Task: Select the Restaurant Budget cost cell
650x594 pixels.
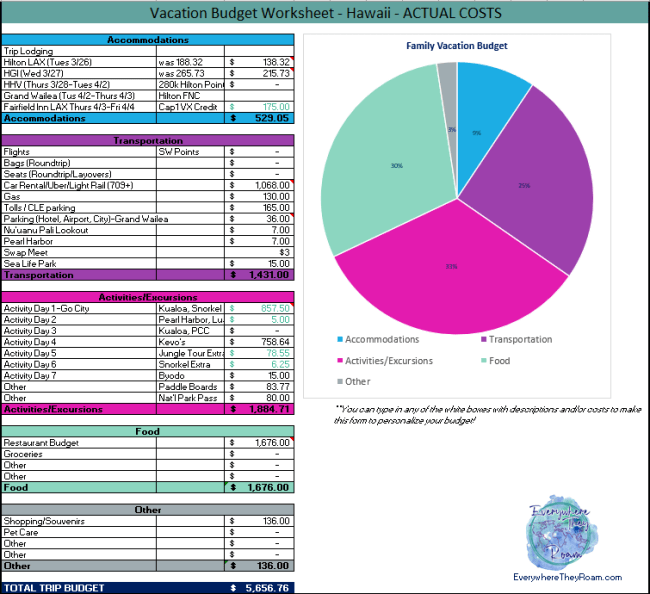Action: [260, 442]
